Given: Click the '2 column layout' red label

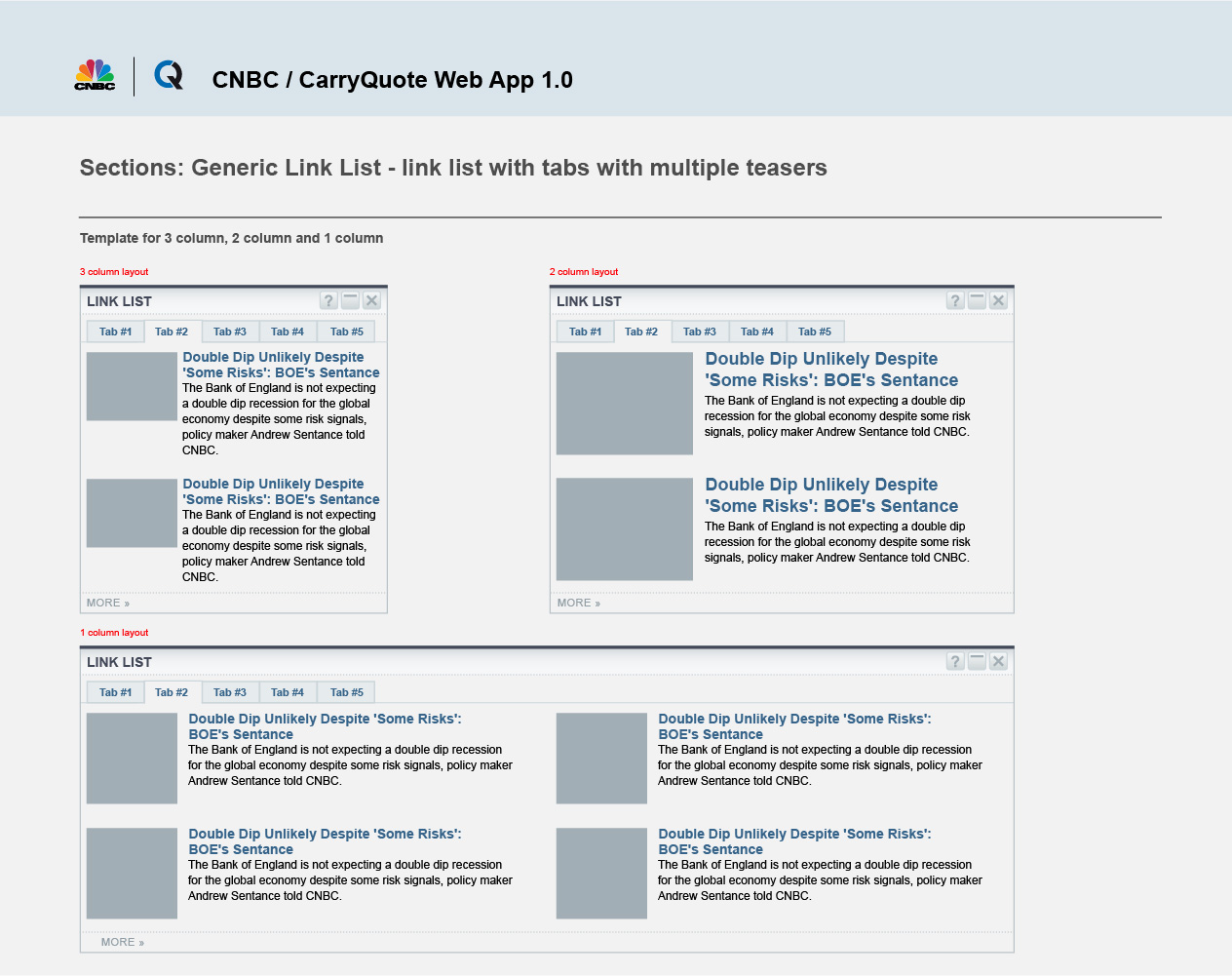Looking at the screenshot, I should 584,272.
